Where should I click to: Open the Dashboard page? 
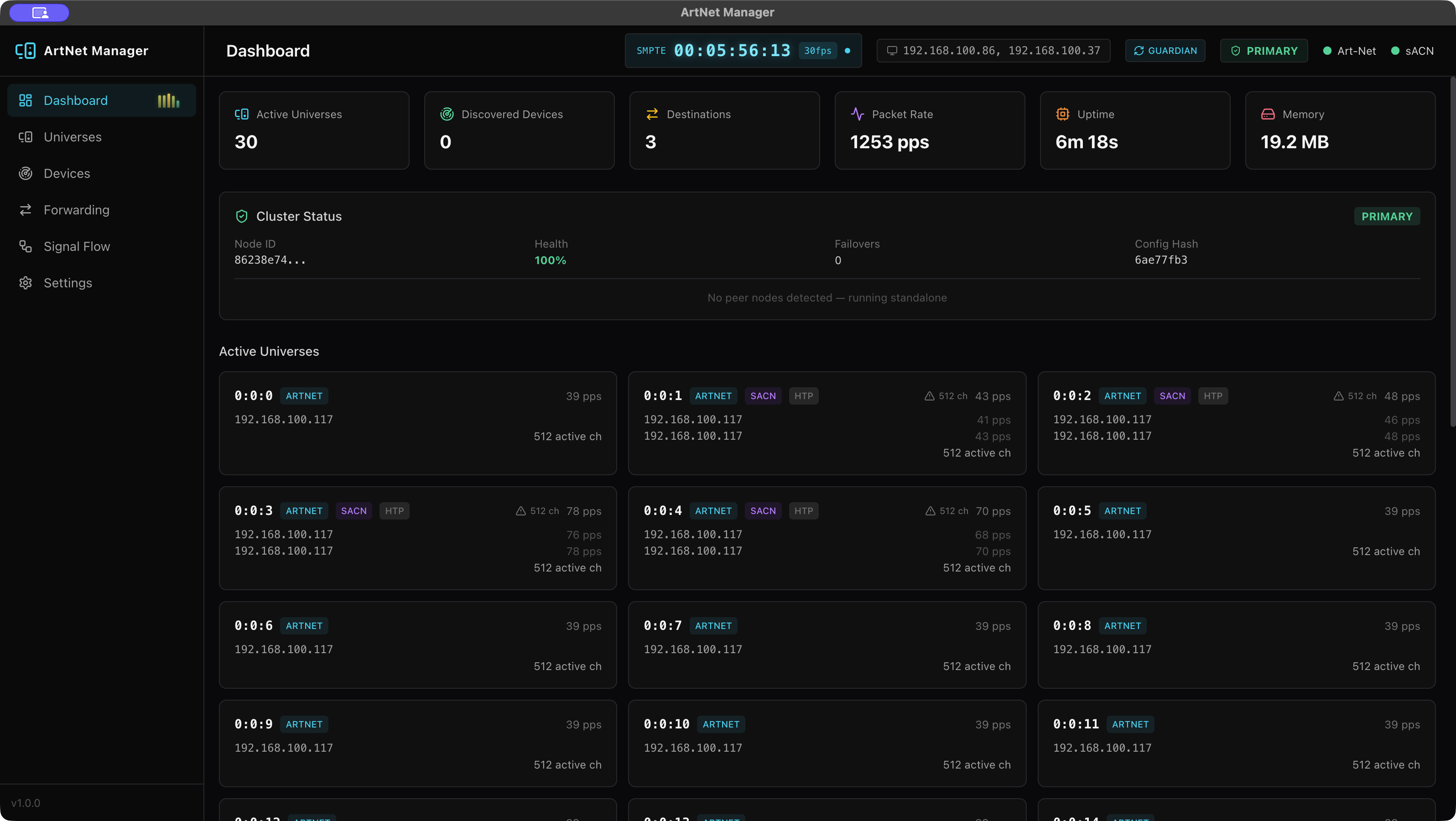pyautogui.click(x=102, y=101)
